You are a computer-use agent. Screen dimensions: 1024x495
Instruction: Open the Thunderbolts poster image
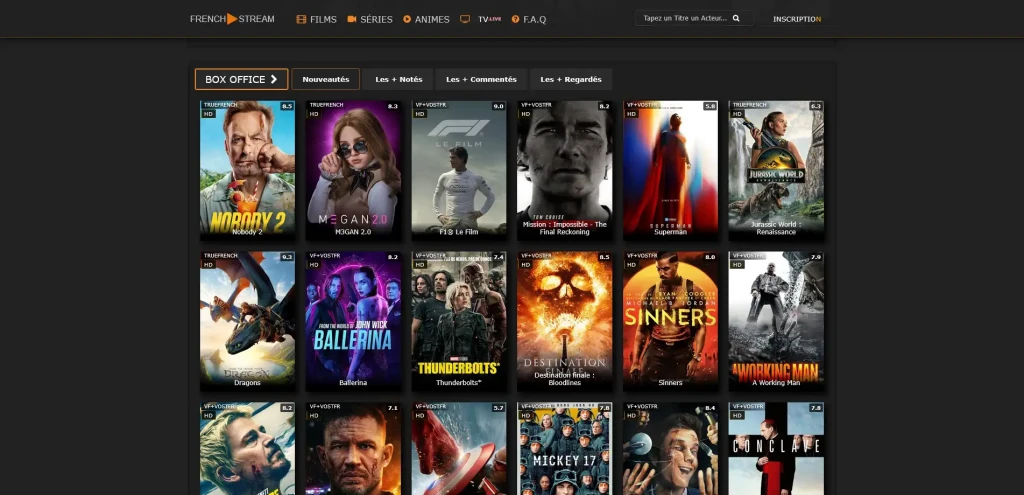click(459, 321)
